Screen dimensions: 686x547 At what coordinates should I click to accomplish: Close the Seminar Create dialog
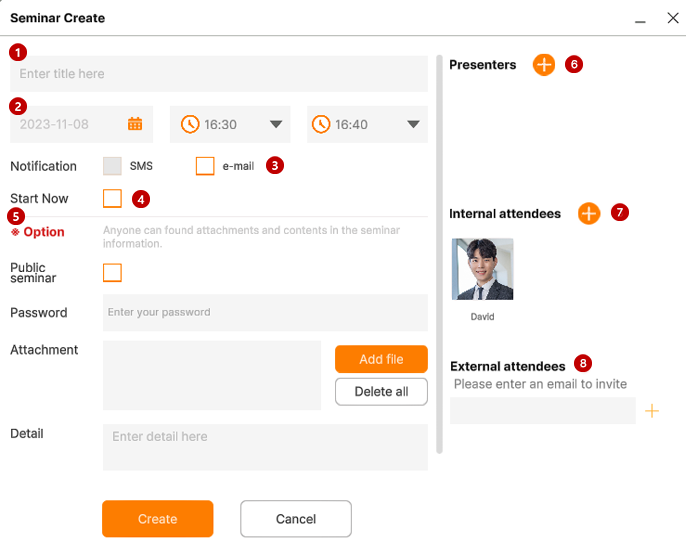click(673, 18)
